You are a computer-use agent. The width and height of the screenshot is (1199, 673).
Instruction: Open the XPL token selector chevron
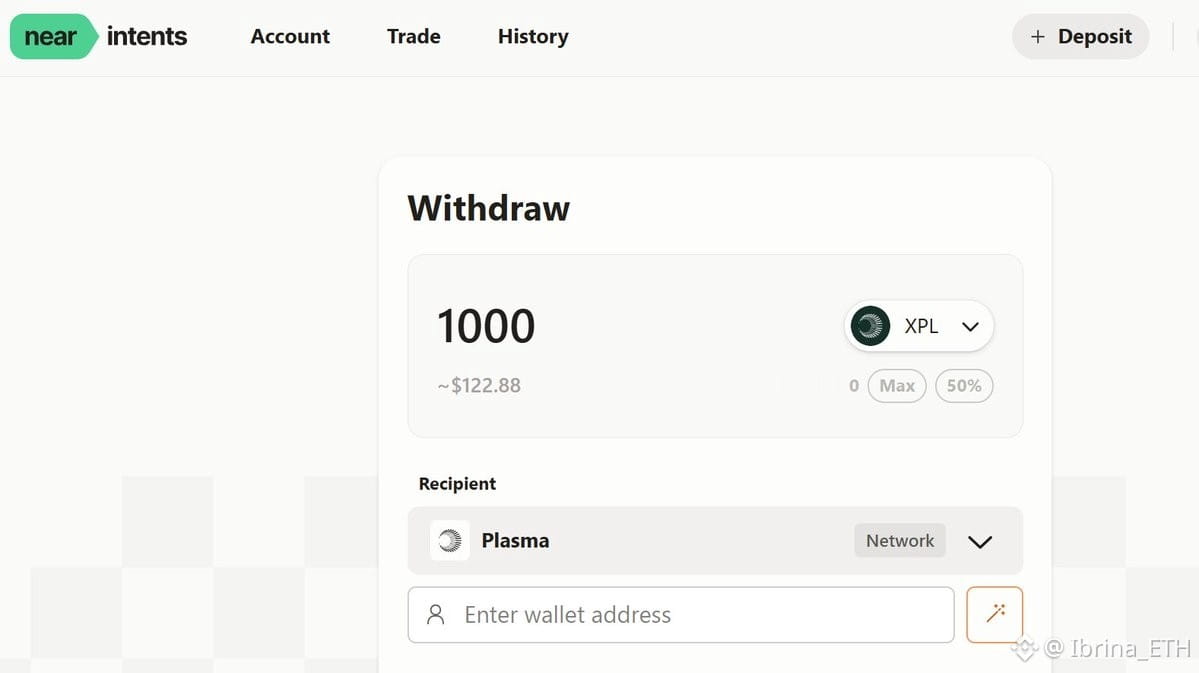(x=970, y=327)
